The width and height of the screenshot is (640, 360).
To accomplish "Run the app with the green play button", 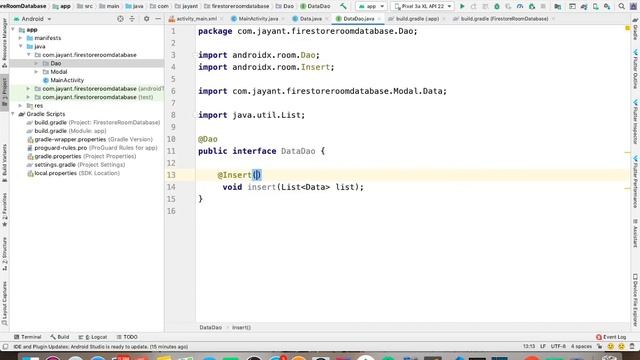I will pyautogui.click(x=462, y=6).
